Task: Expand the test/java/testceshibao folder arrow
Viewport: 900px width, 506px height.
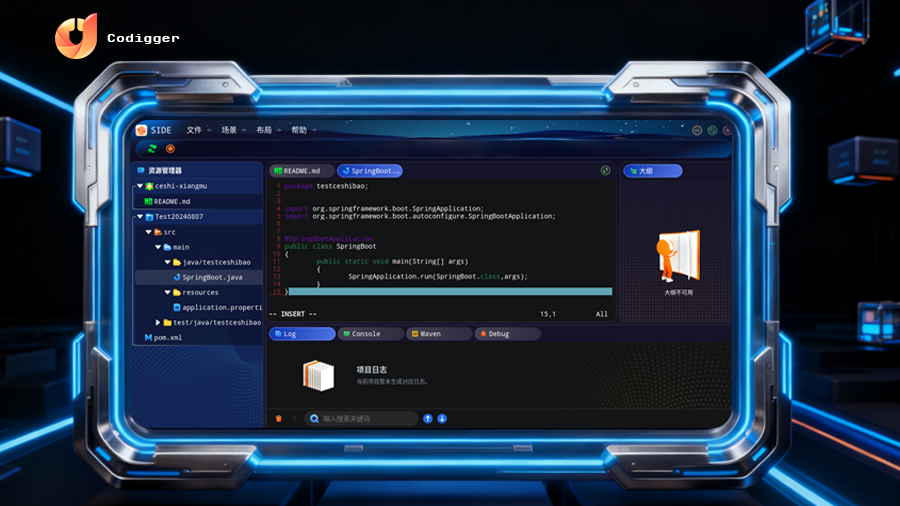Action: 158,322
